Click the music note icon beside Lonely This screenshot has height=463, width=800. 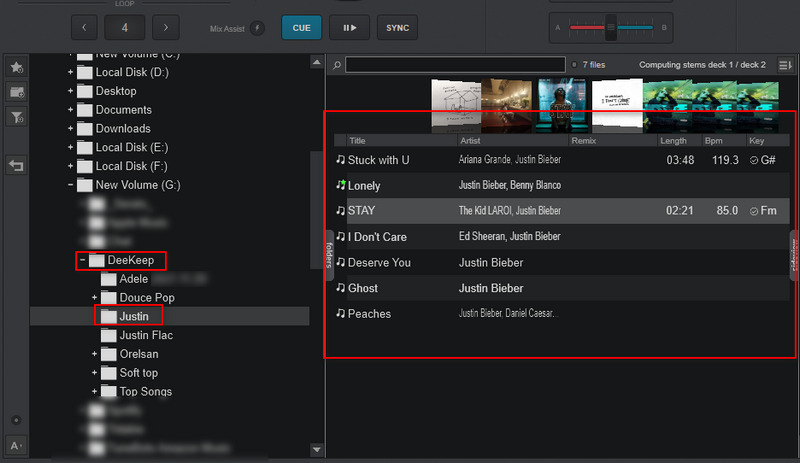[340, 185]
